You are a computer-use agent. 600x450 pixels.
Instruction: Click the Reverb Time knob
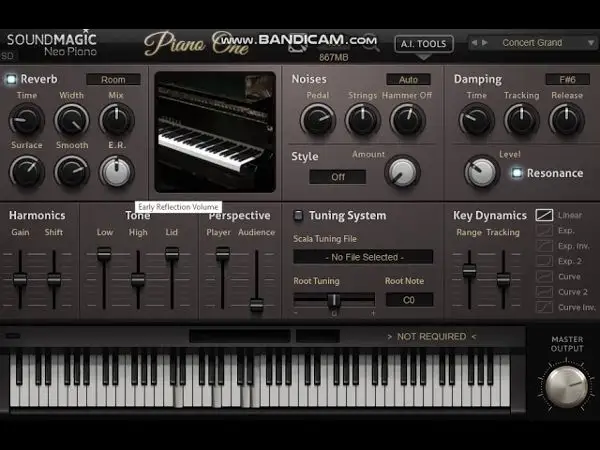[26, 121]
